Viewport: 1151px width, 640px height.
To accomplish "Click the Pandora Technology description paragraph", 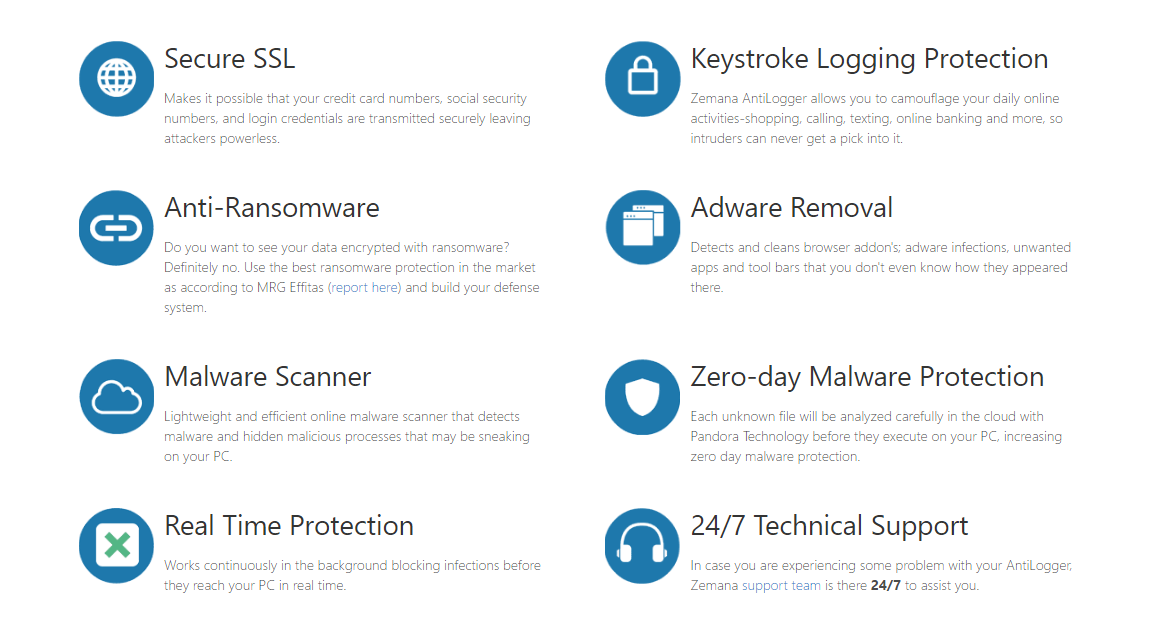I will tap(875, 437).
